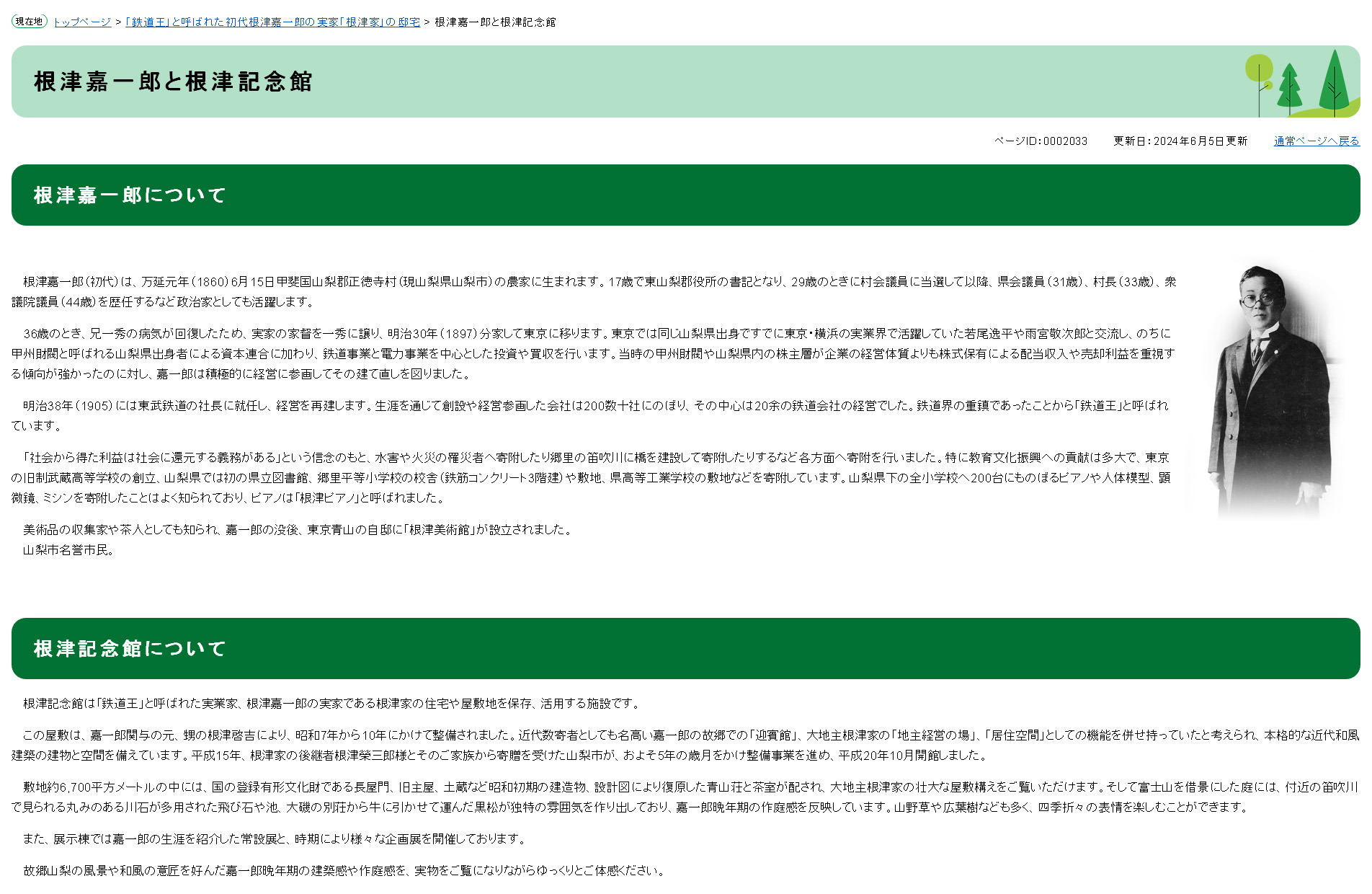The width and height of the screenshot is (1372, 894).
Task: Click the paragraph starting 美術品の収集家や茶人
Action: [298, 530]
